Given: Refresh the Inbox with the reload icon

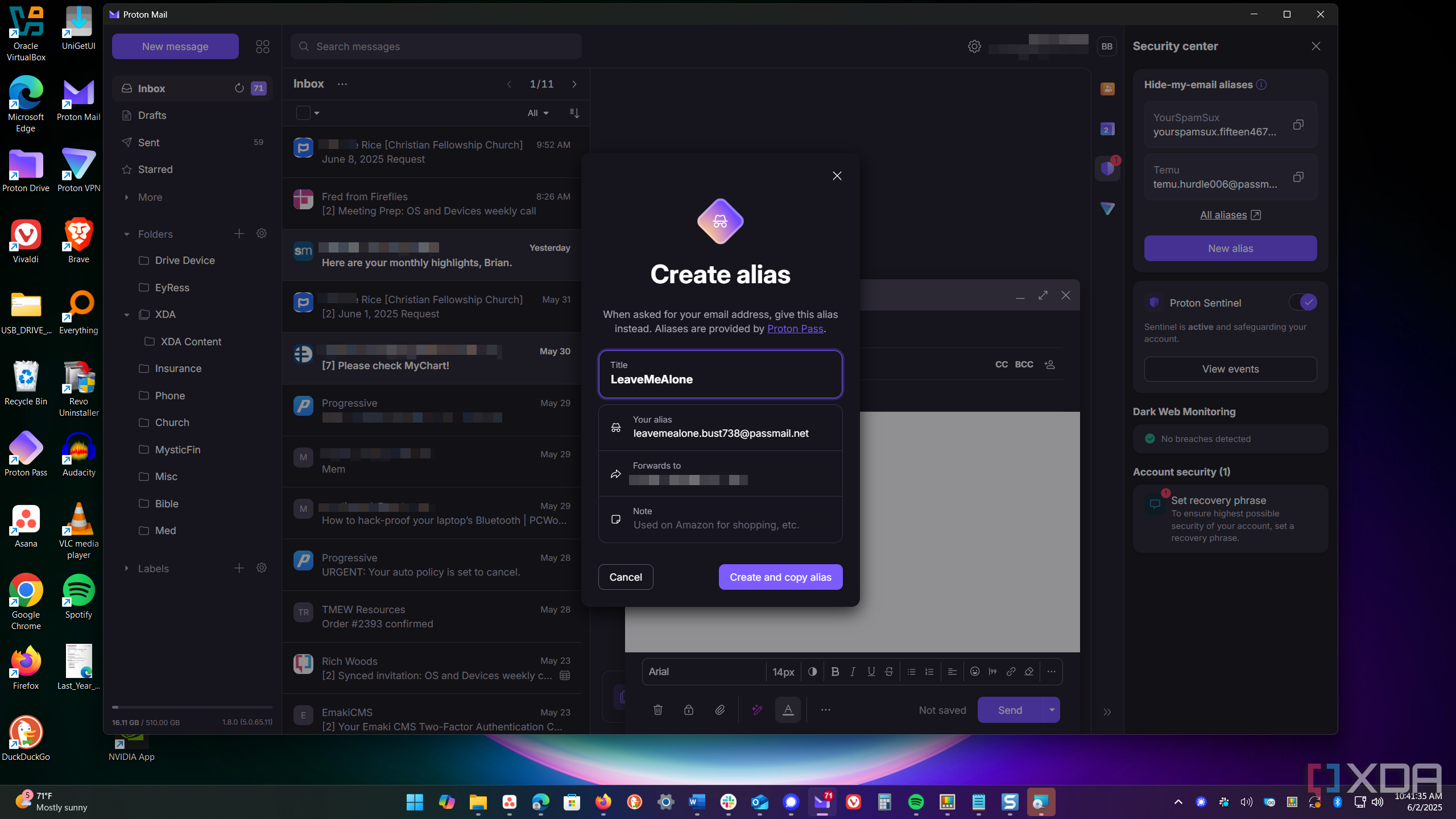Looking at the screenshot, I should coord(239,88).
